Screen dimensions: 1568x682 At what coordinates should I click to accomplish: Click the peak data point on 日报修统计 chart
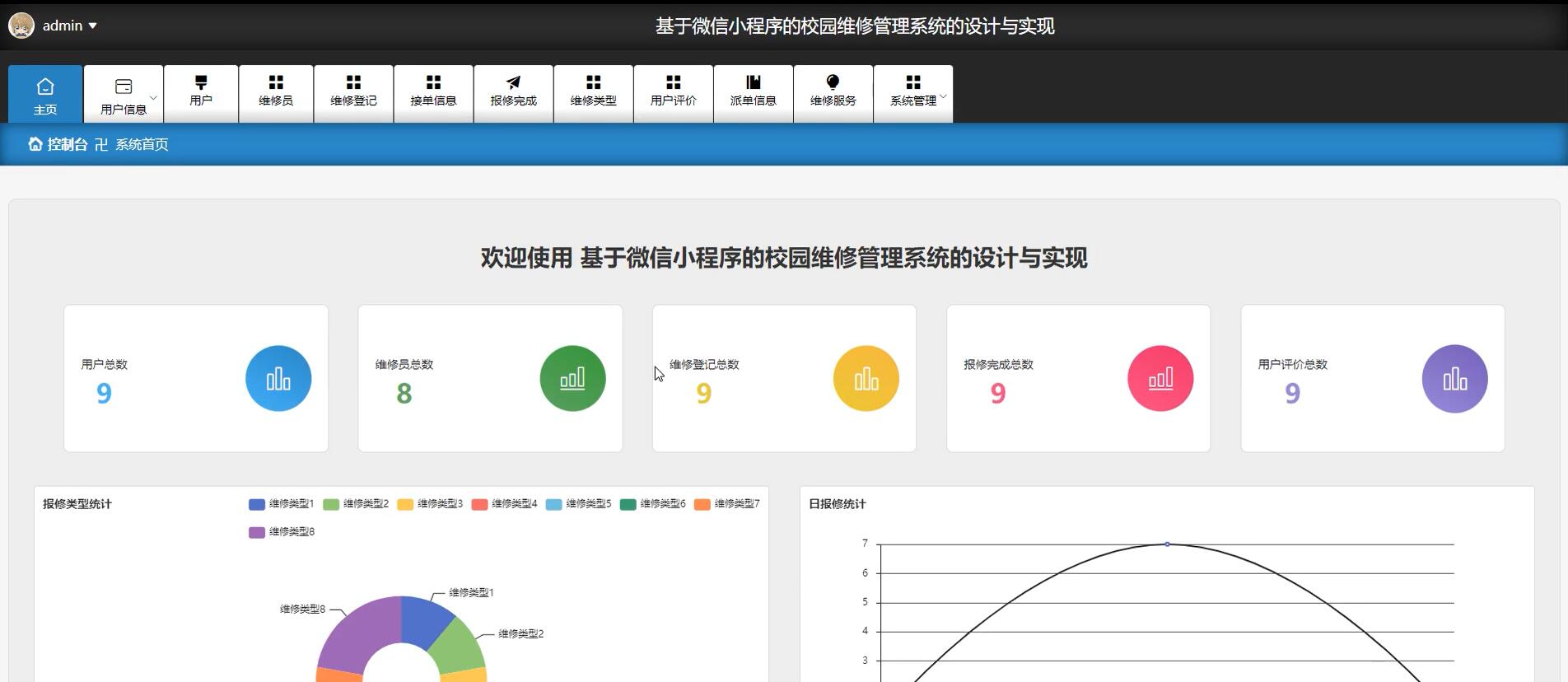click(1167, 544)
